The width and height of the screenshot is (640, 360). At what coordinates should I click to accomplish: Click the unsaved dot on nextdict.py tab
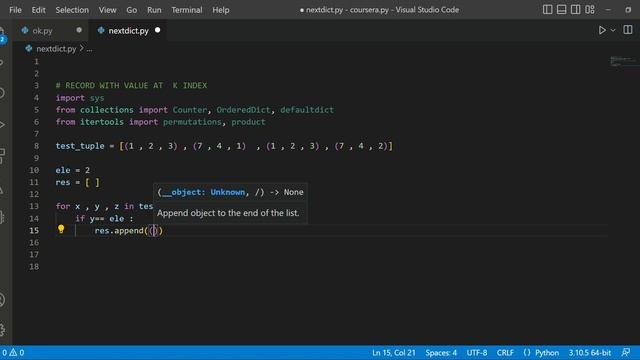tap(158, 30)
